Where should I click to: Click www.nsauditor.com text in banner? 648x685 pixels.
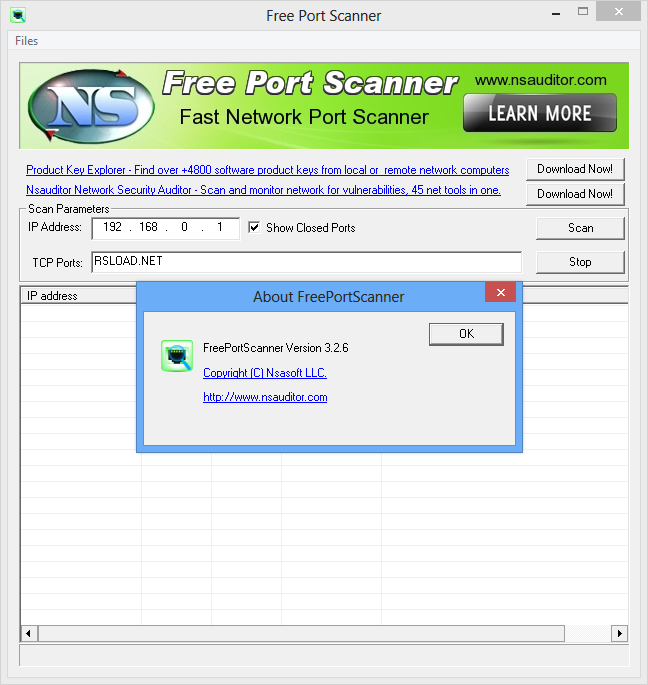click(541, 80)
